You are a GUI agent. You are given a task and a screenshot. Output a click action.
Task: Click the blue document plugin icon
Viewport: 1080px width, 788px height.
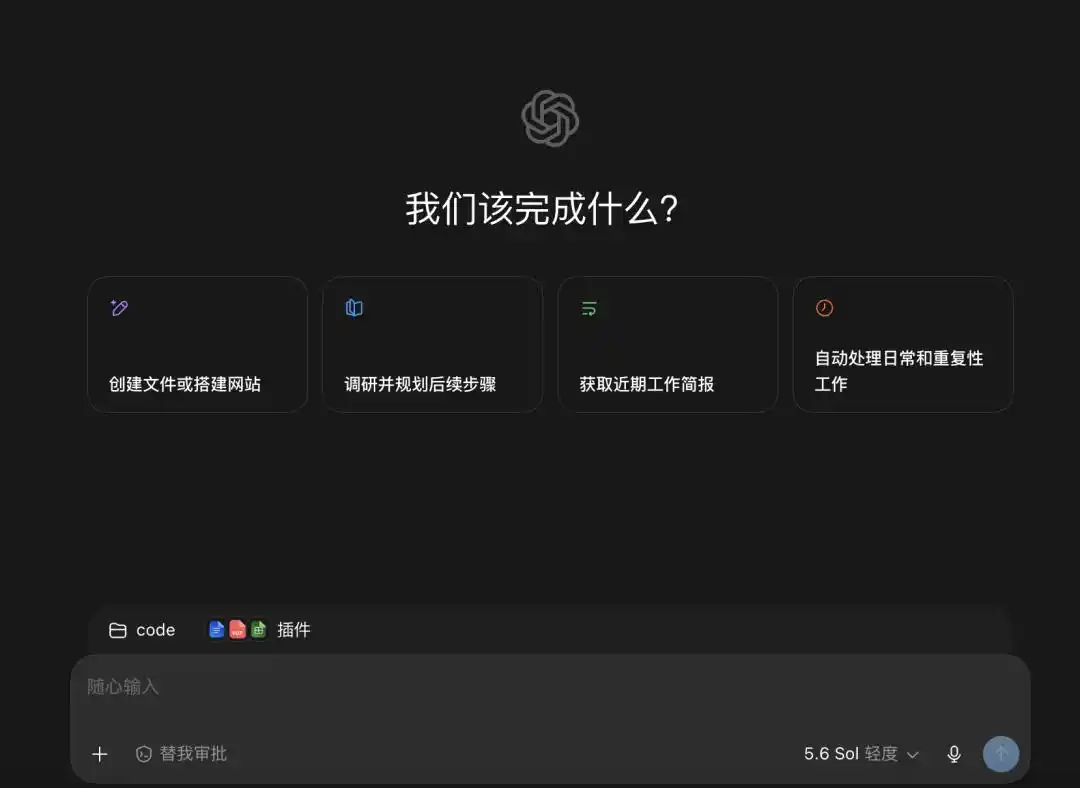pyautogui.click(x=216, y=630)
